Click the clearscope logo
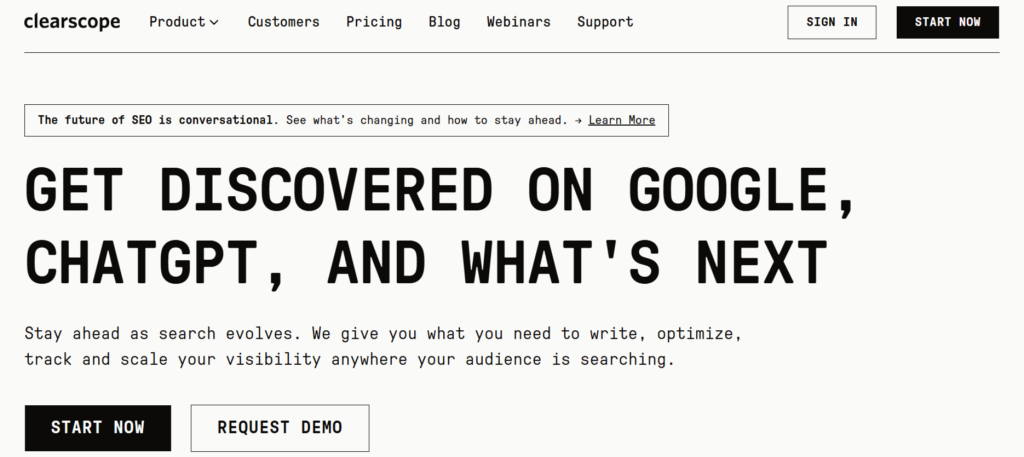Screen dimensions: 1024x457 coord(72,21)
